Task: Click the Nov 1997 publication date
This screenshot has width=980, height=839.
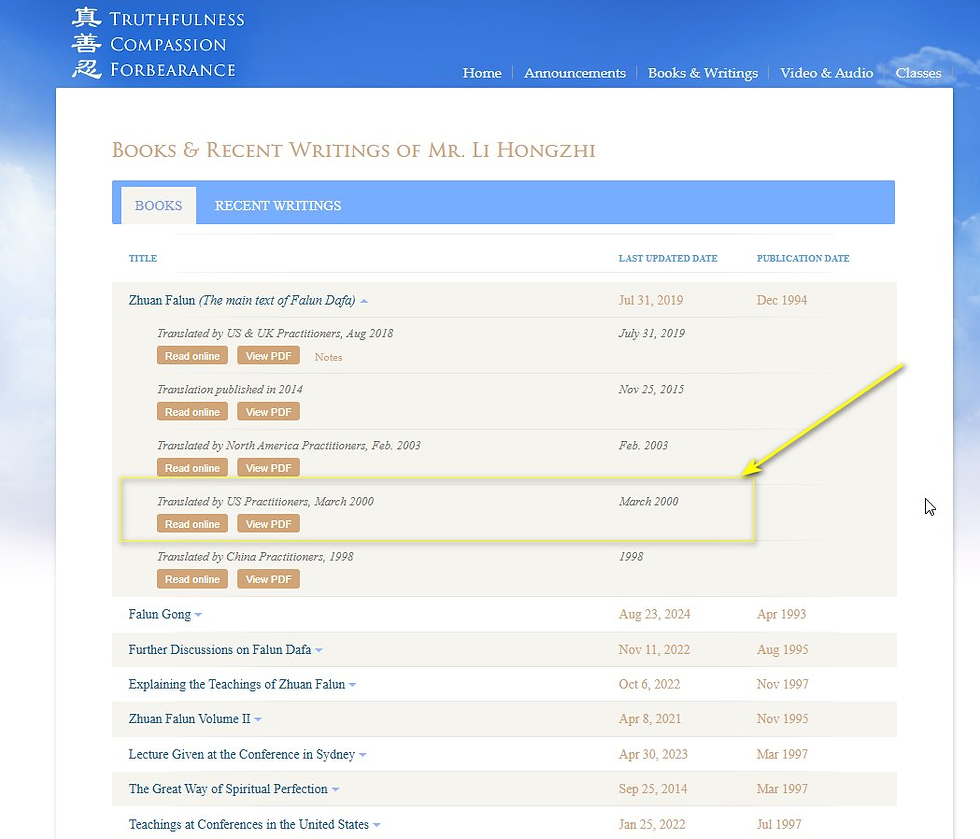Action: [x=782, y=684]
